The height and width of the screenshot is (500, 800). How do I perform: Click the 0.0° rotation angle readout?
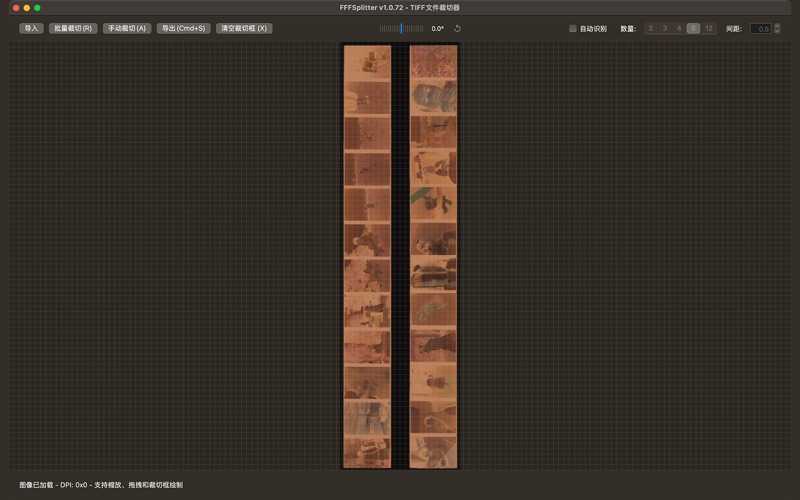437,29
